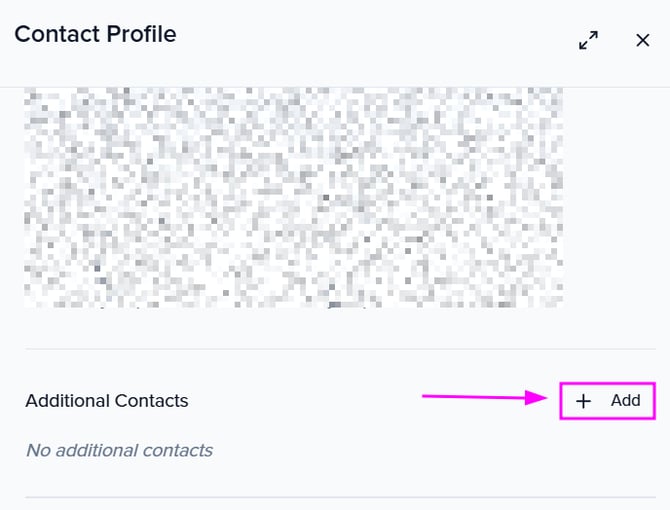Click the "No additional contacts" placeholder text
670x510 pixels.
(119, 450)
